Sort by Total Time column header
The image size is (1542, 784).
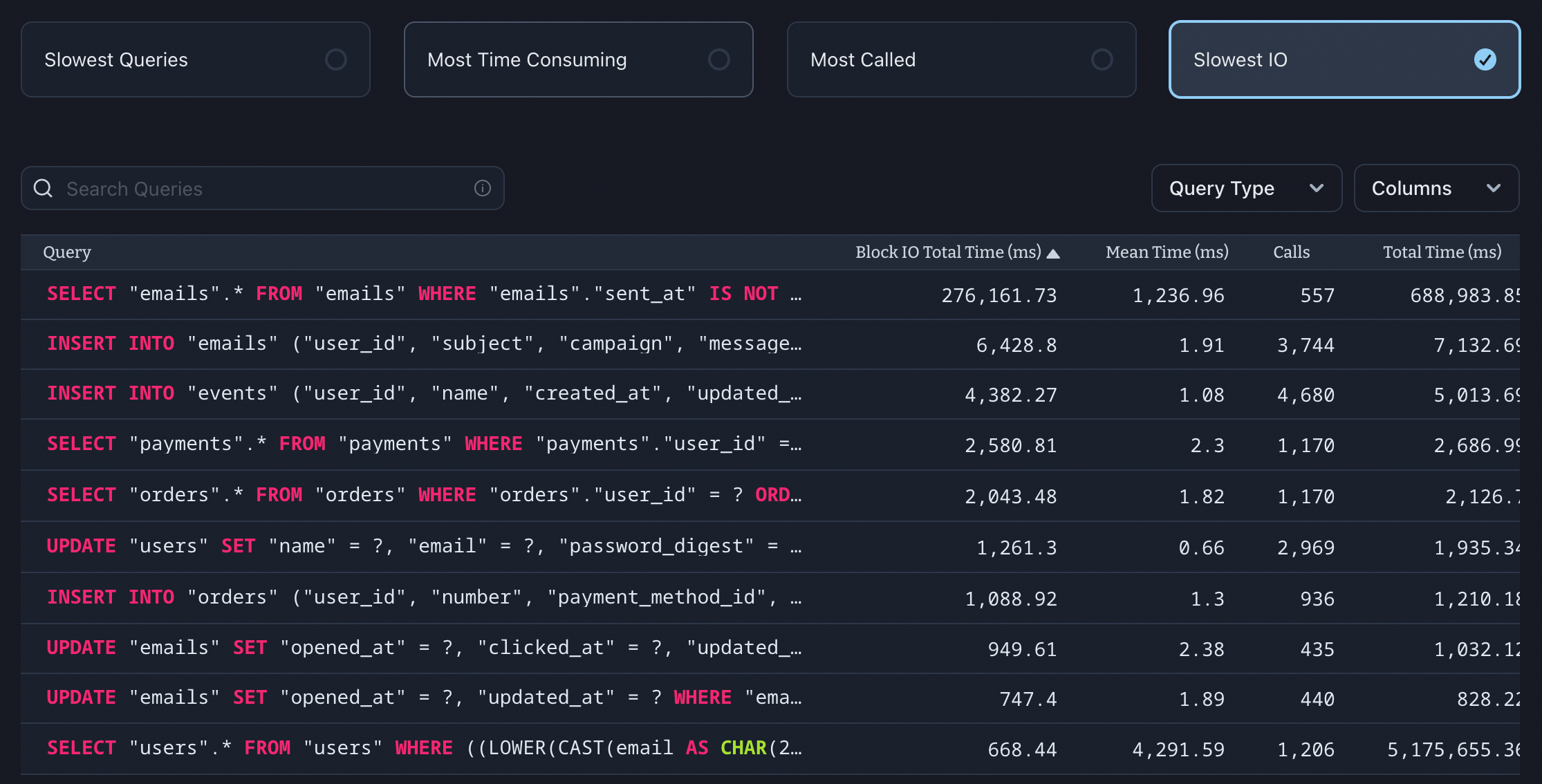[1442, 252]
